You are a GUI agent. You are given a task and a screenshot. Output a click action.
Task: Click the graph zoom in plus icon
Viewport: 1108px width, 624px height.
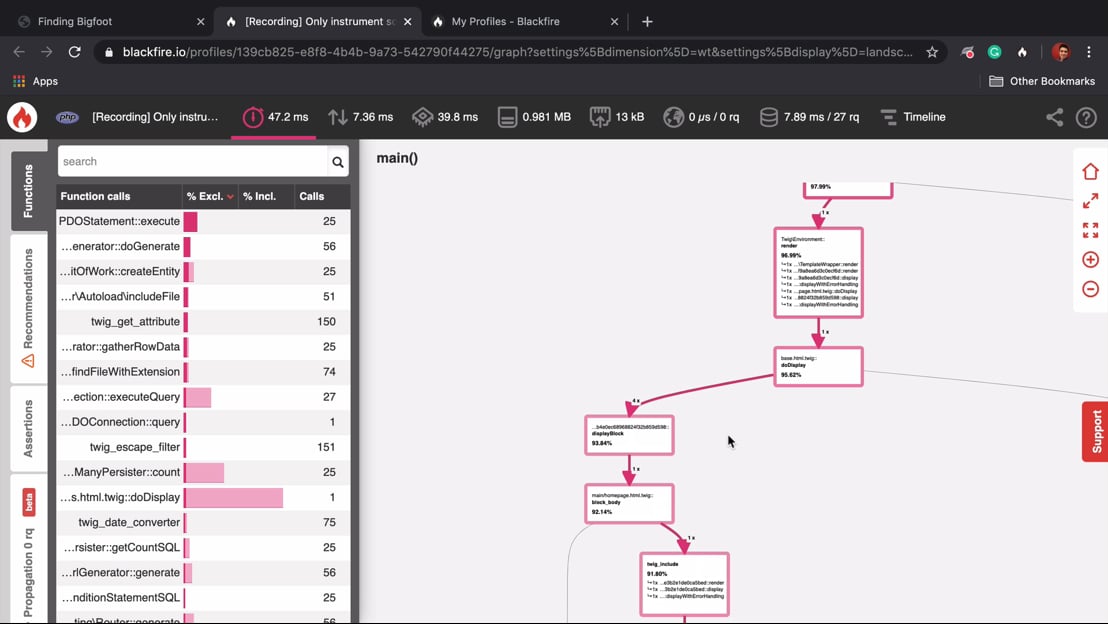click(x=1090, y=259)
